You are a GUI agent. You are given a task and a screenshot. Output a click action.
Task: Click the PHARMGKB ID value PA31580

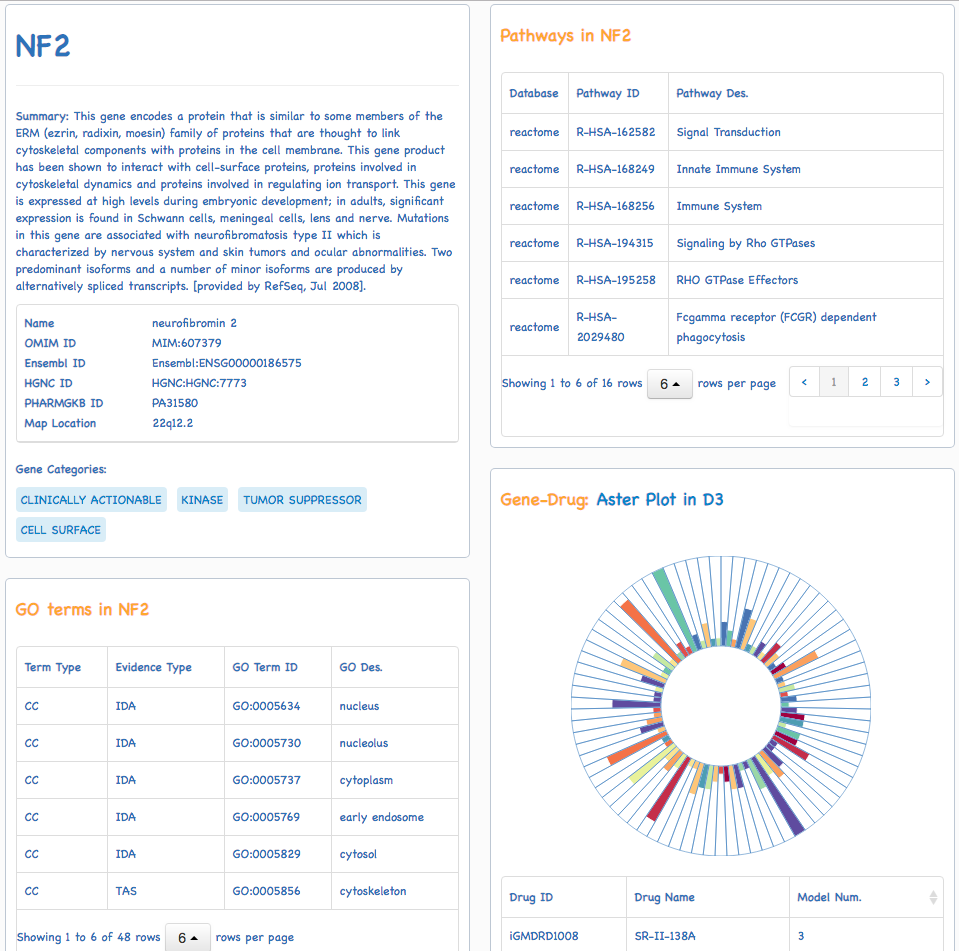[175, 403]
